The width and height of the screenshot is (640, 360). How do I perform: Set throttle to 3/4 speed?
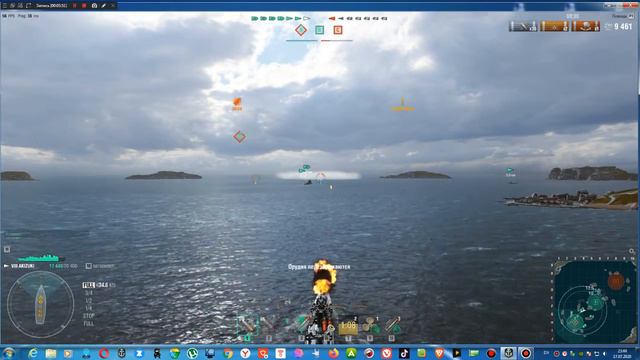[89, 293]
